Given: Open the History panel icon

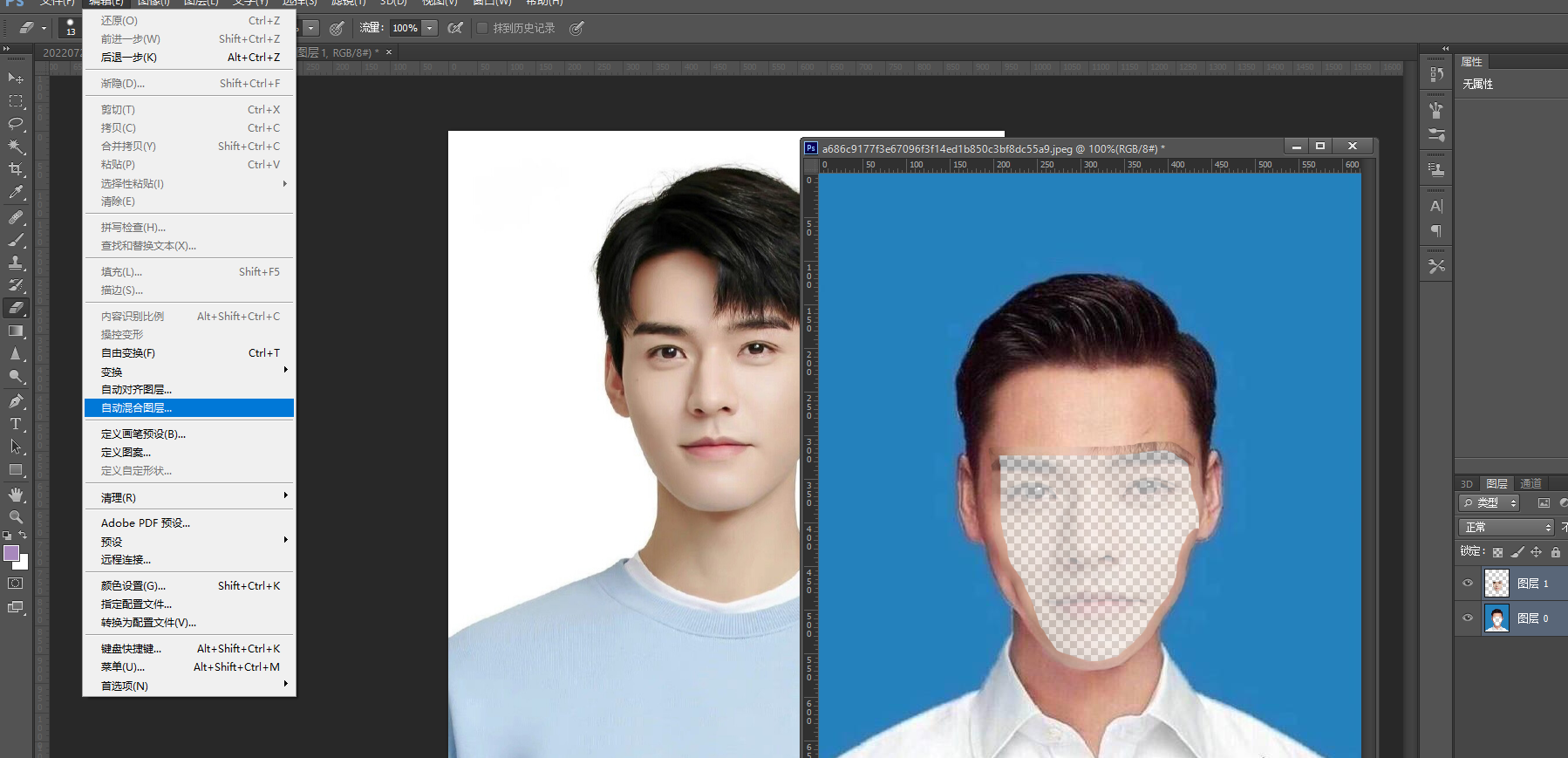Looking at the screenshot, I should coord(1436,75).
